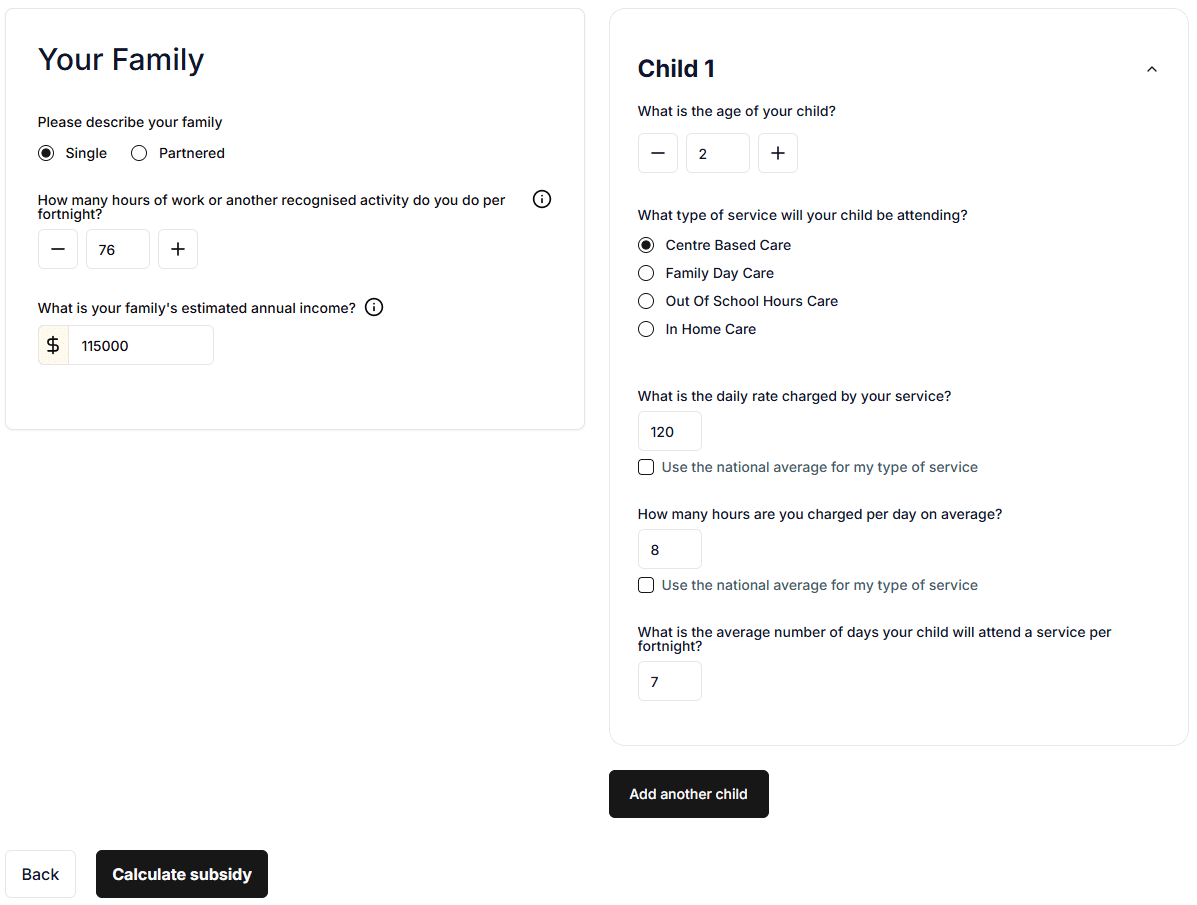Decrease the child's age by one
The width and height of the screenshot is (1197, 905).
click(658, 154)
